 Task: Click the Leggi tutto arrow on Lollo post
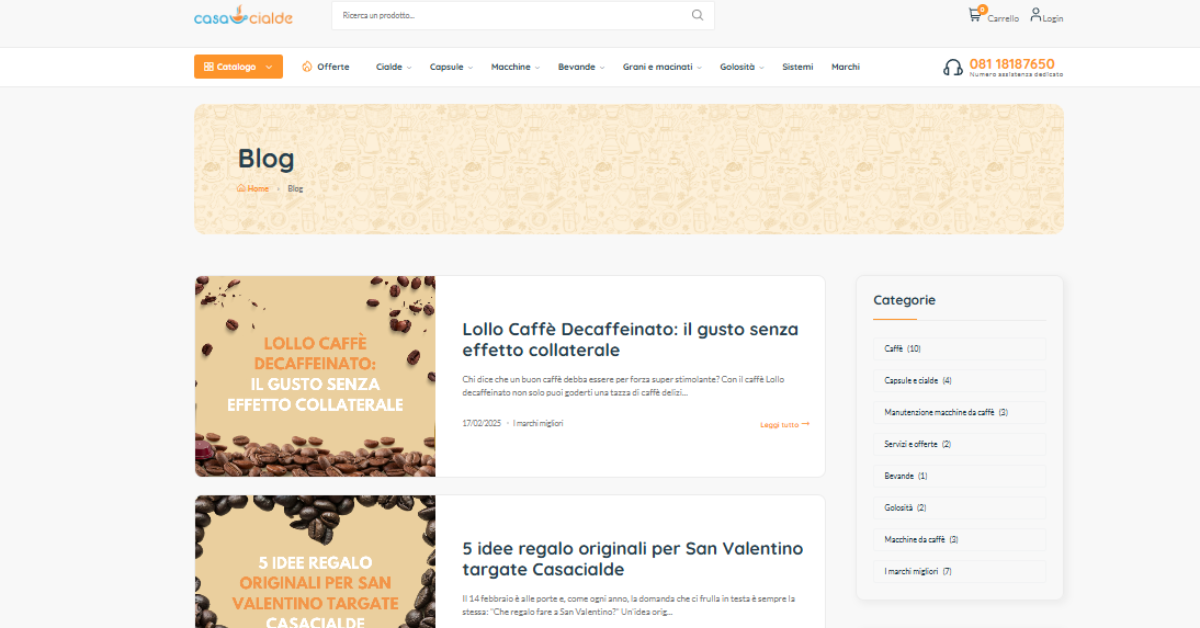click(x=806, y=424)
